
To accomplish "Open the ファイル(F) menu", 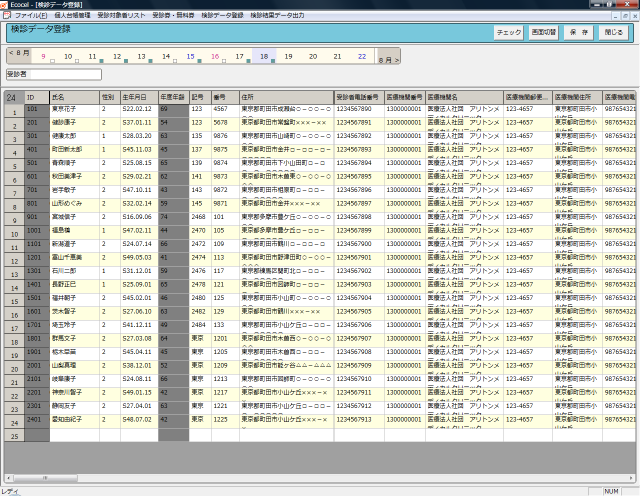I will 30,16.
